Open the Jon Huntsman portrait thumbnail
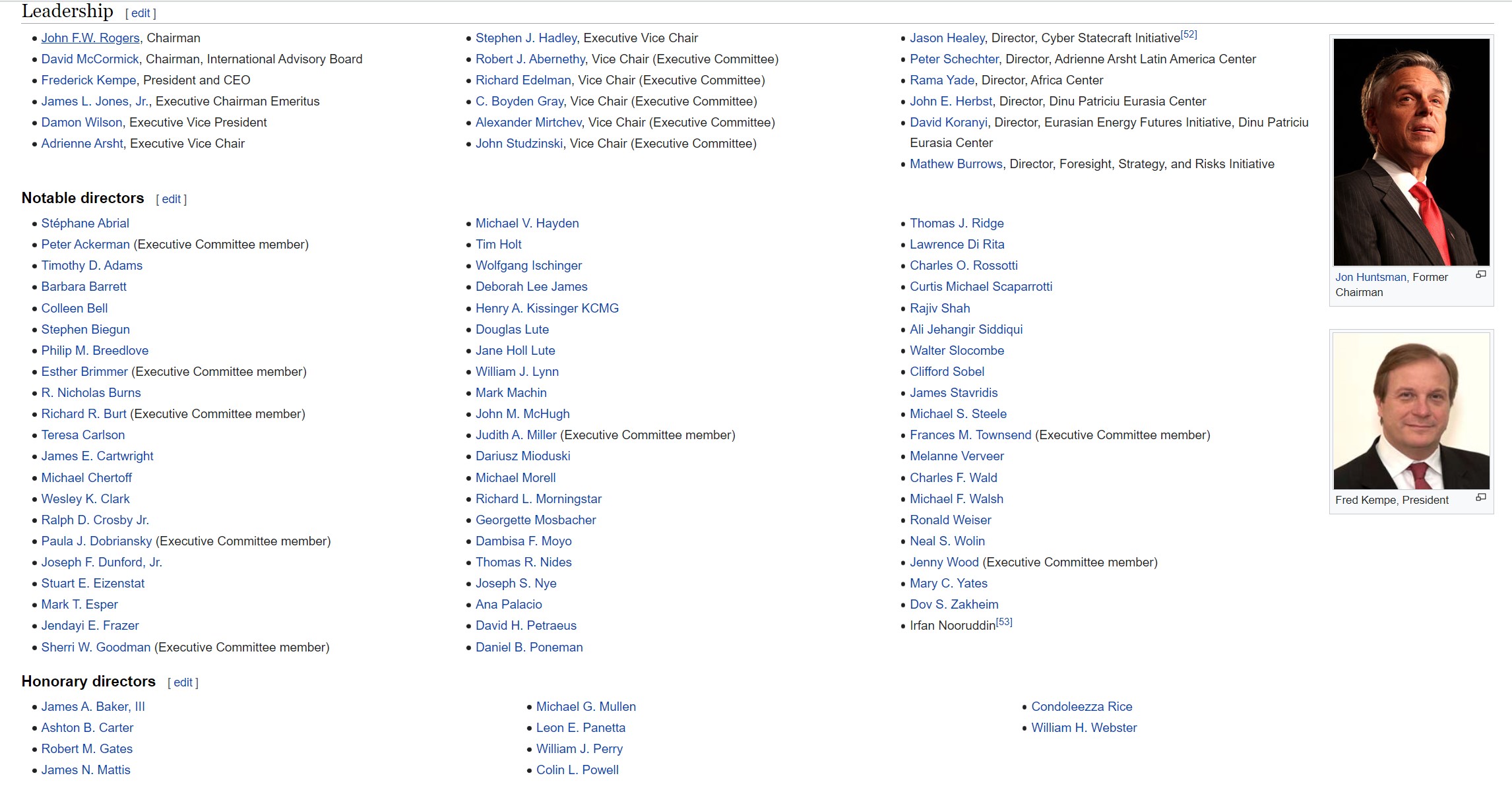The image size is (1512, 788). tap(1411, 152)
